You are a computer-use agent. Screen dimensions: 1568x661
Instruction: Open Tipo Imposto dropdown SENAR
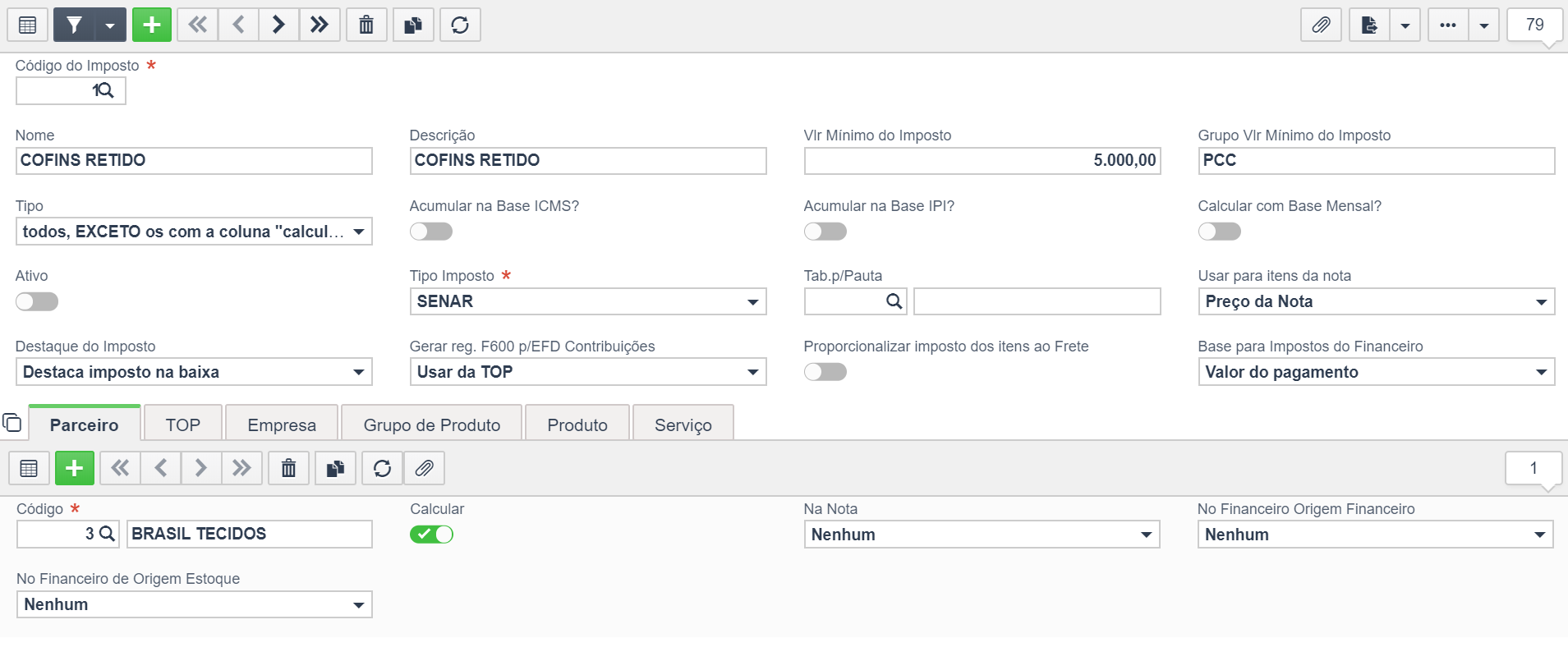click(588, 301)
